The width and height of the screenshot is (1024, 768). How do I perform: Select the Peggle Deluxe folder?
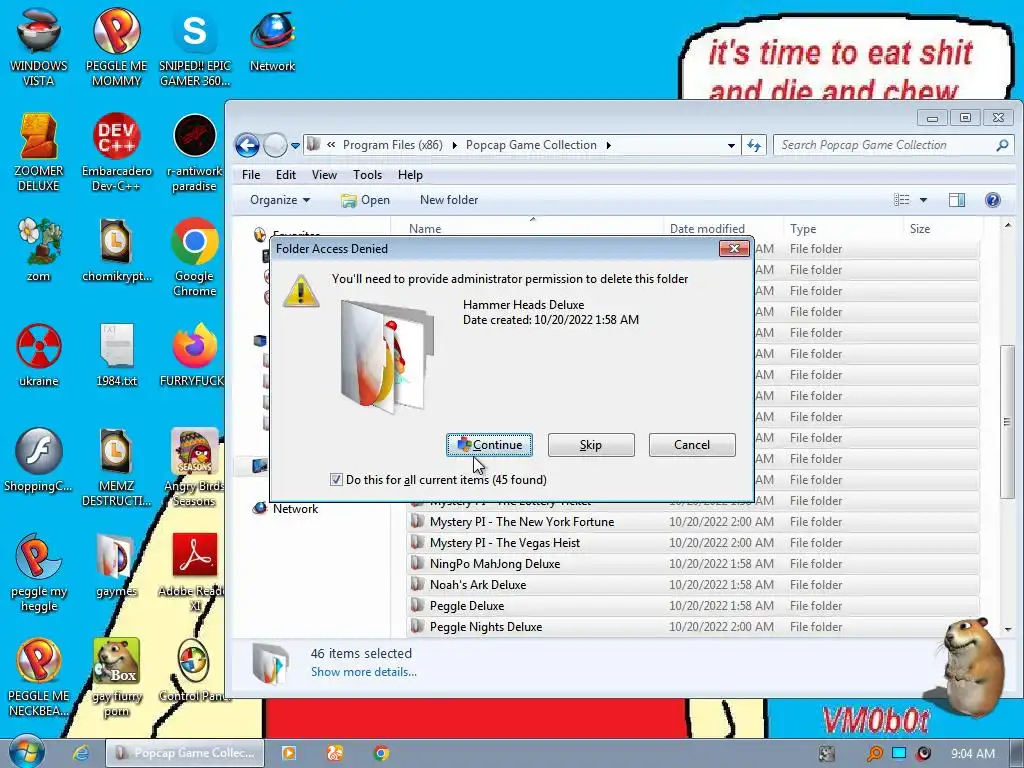[694, 606]
